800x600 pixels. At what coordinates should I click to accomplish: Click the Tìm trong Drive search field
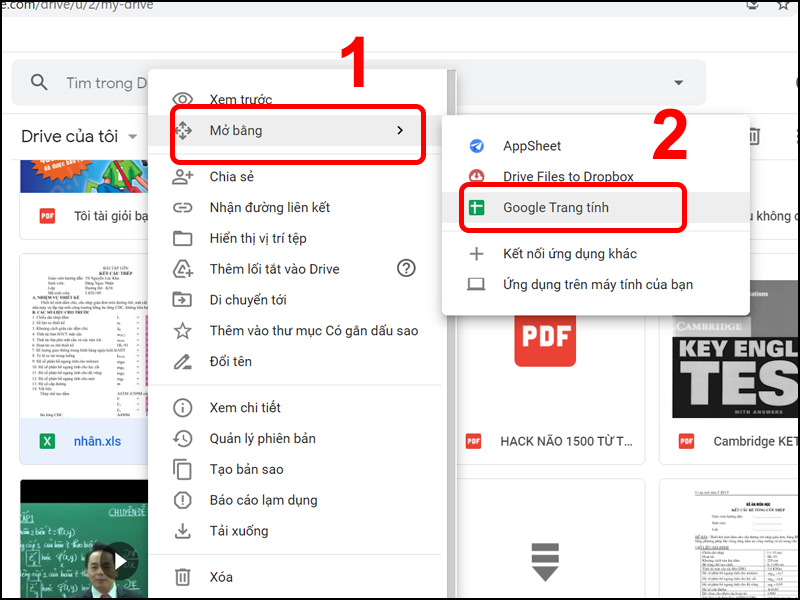tap(110, 83)
